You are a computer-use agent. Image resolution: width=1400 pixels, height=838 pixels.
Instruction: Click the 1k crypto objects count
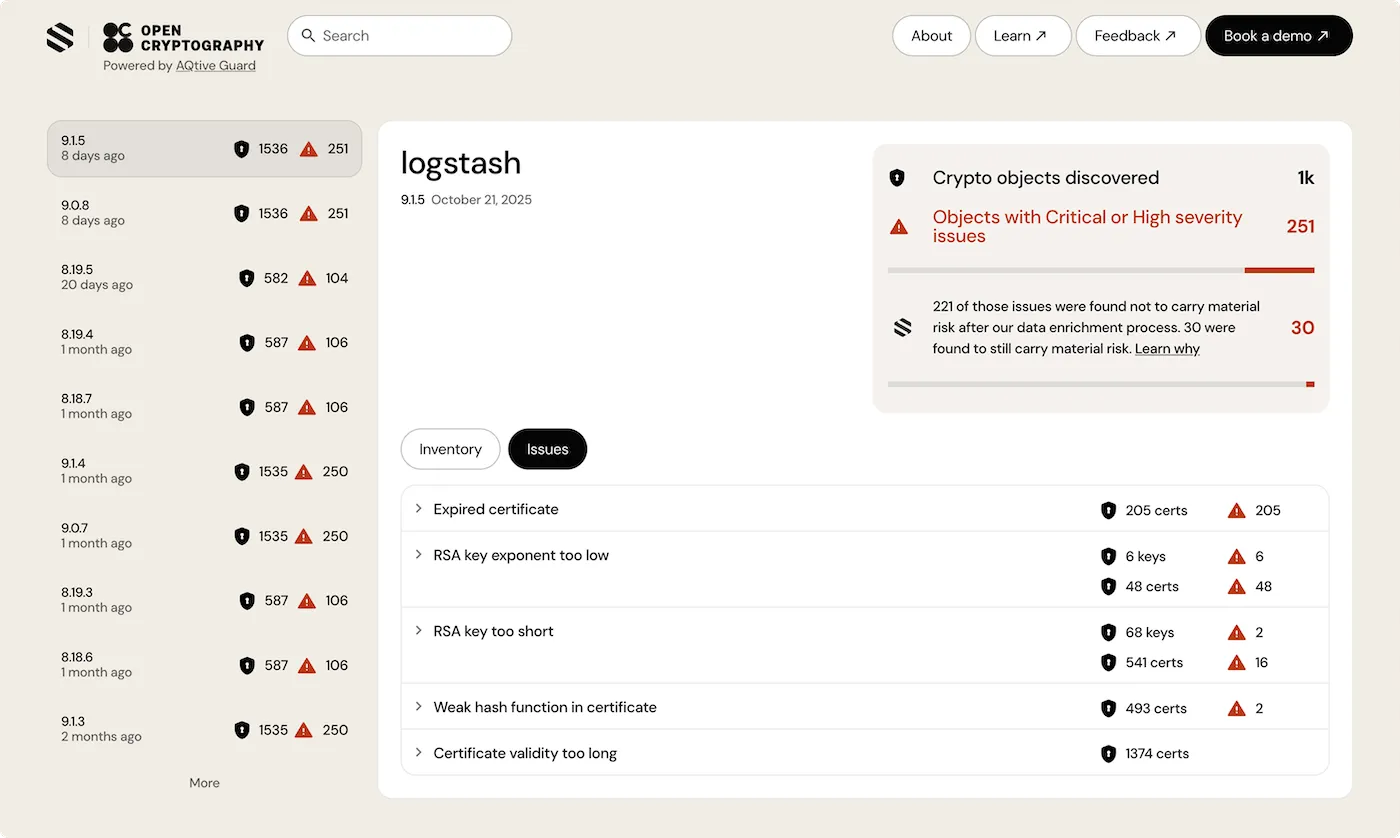click(1305, 178)
